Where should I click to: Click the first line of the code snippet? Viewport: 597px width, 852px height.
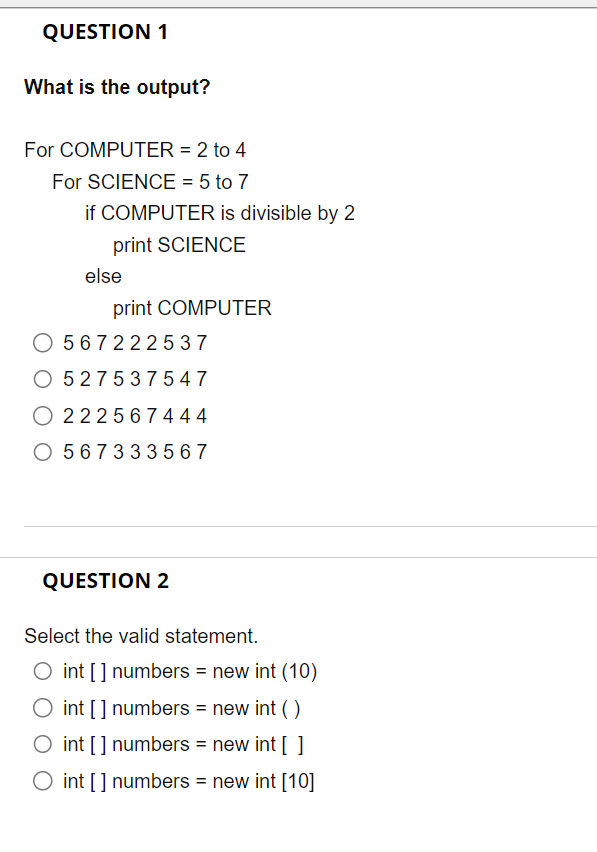coord(135,150)
